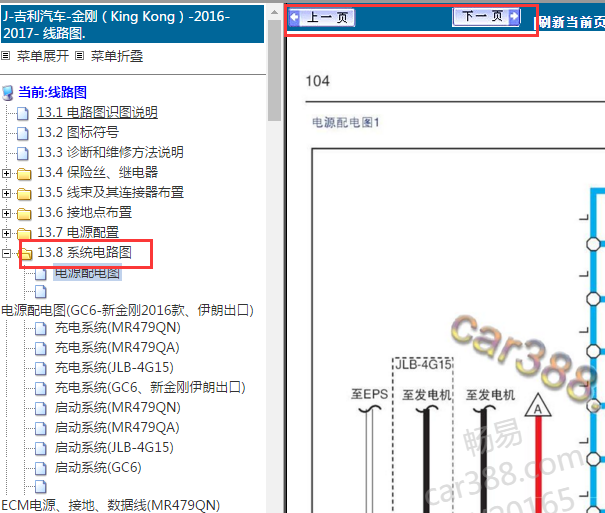Open 启动系统(MR479QN) diagram
This screenshot has width=605, height=513.
tap(118, 408)
